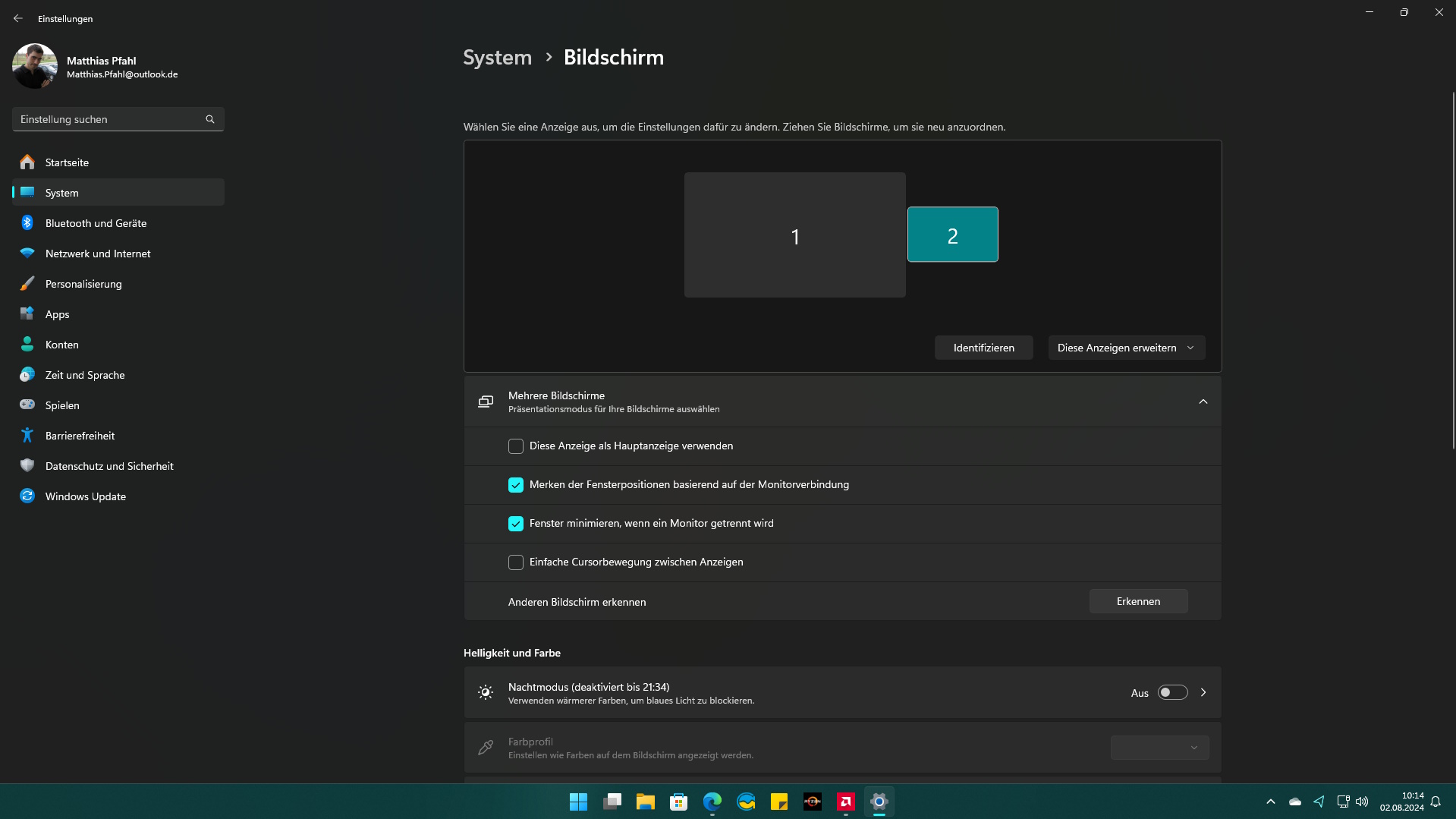Screen dimensions: 1456x819
Task: Select display 1 in the arrangement
Action: (x=794, y=235)
